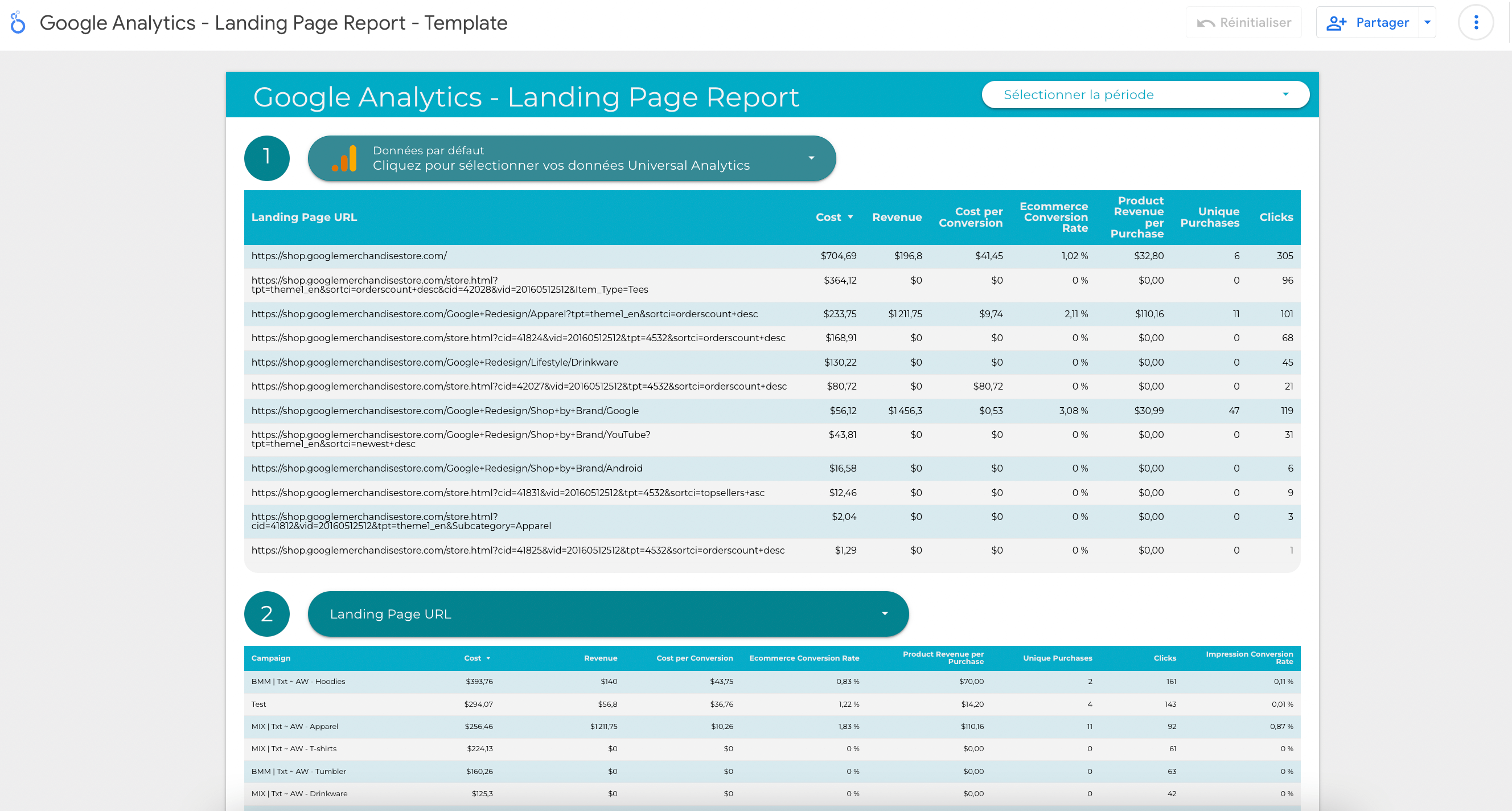Viewport: 1512px width, 811px height.
Task: Open the three-dot more options menu
Action: pyautogui.click(x=1476, y=22)
